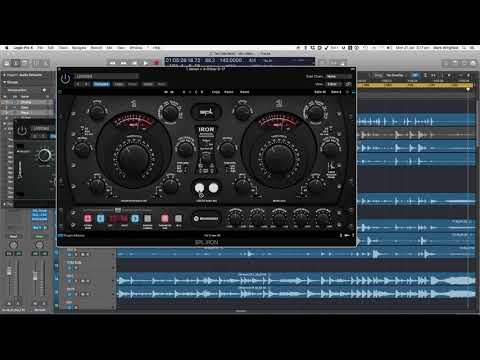Image resolution: width=480 pixels, height=360 pixels.
Task: Select settings bank B in plugin toolbar
Action: coord(190,92)
